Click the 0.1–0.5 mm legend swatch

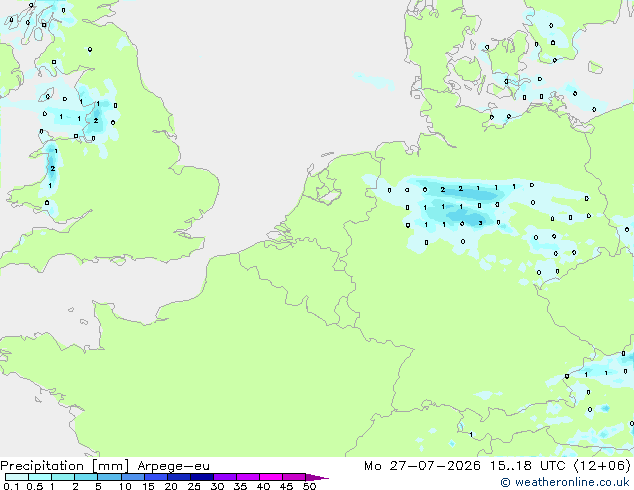[17, 477]
